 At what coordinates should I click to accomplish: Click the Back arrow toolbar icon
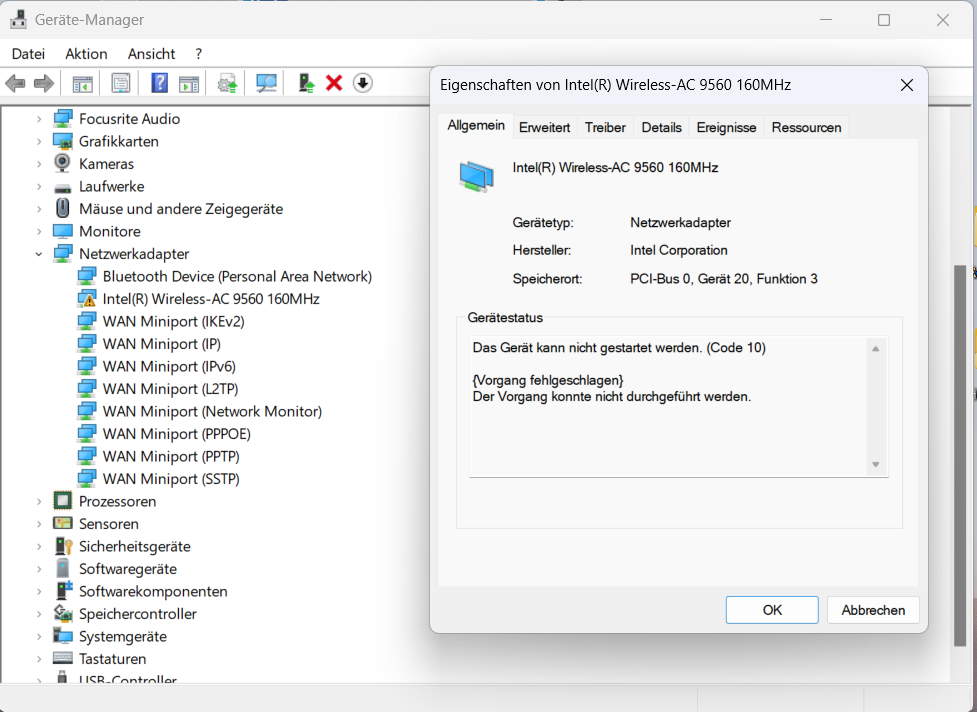(15, 83)
